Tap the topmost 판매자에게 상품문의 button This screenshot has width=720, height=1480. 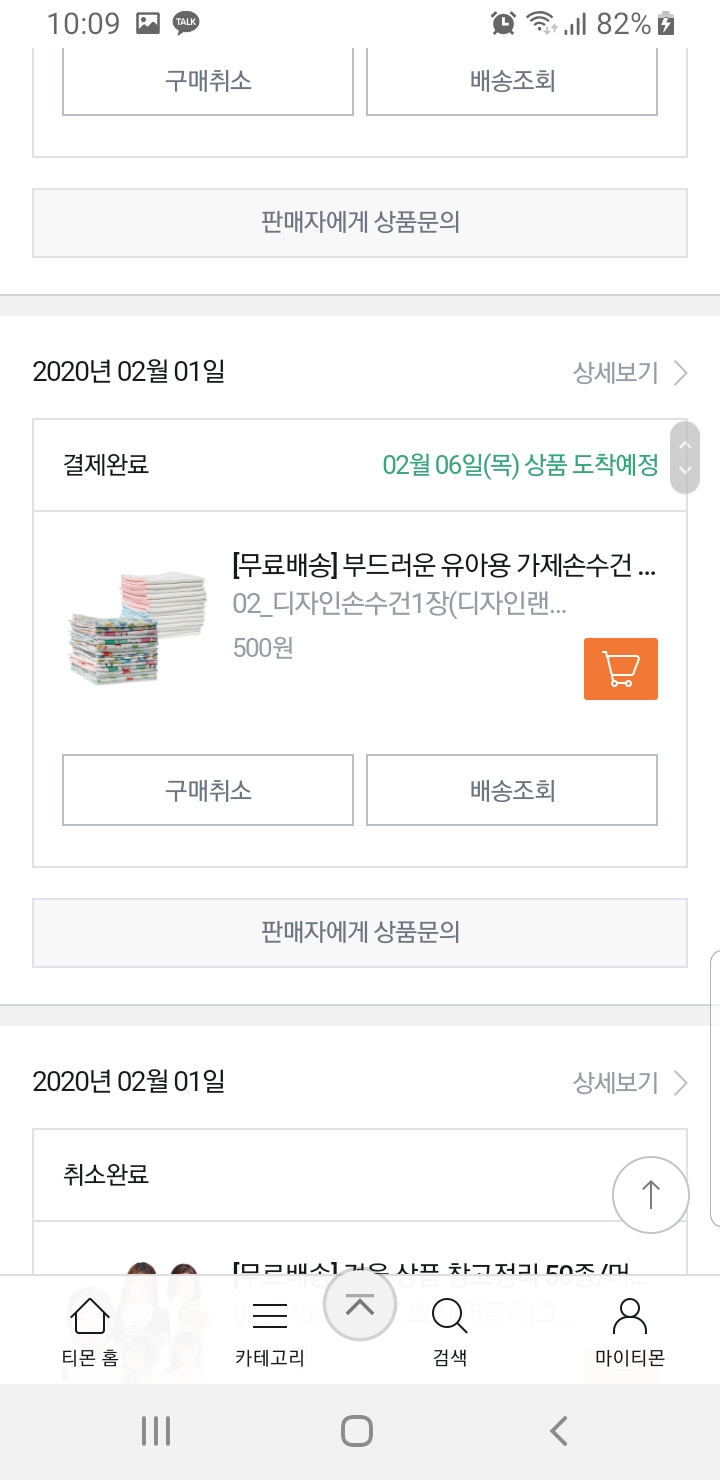tap(360, 223)
